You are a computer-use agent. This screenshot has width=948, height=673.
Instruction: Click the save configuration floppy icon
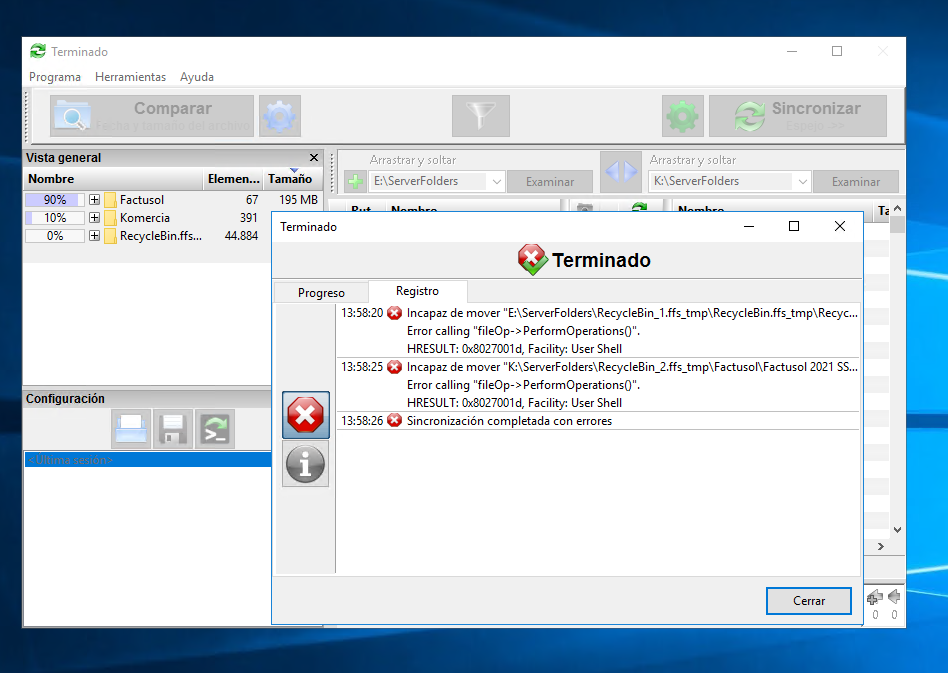[x=173, y=429]
